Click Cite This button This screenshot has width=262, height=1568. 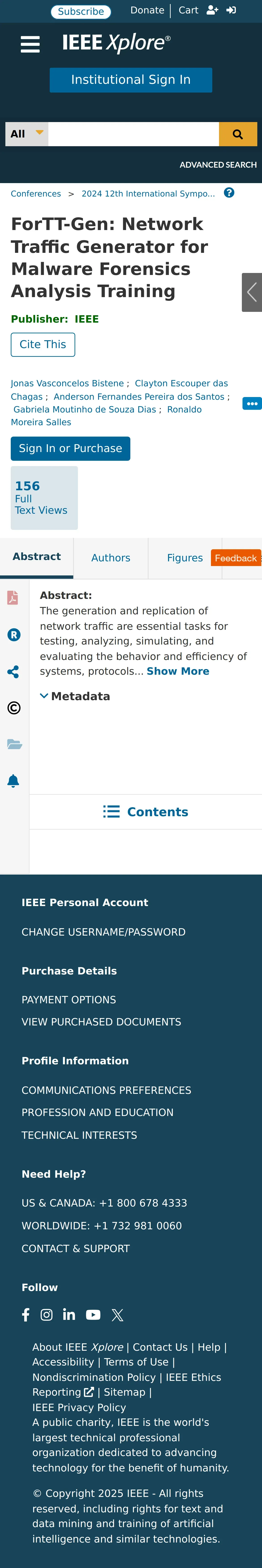pos(43,344)
